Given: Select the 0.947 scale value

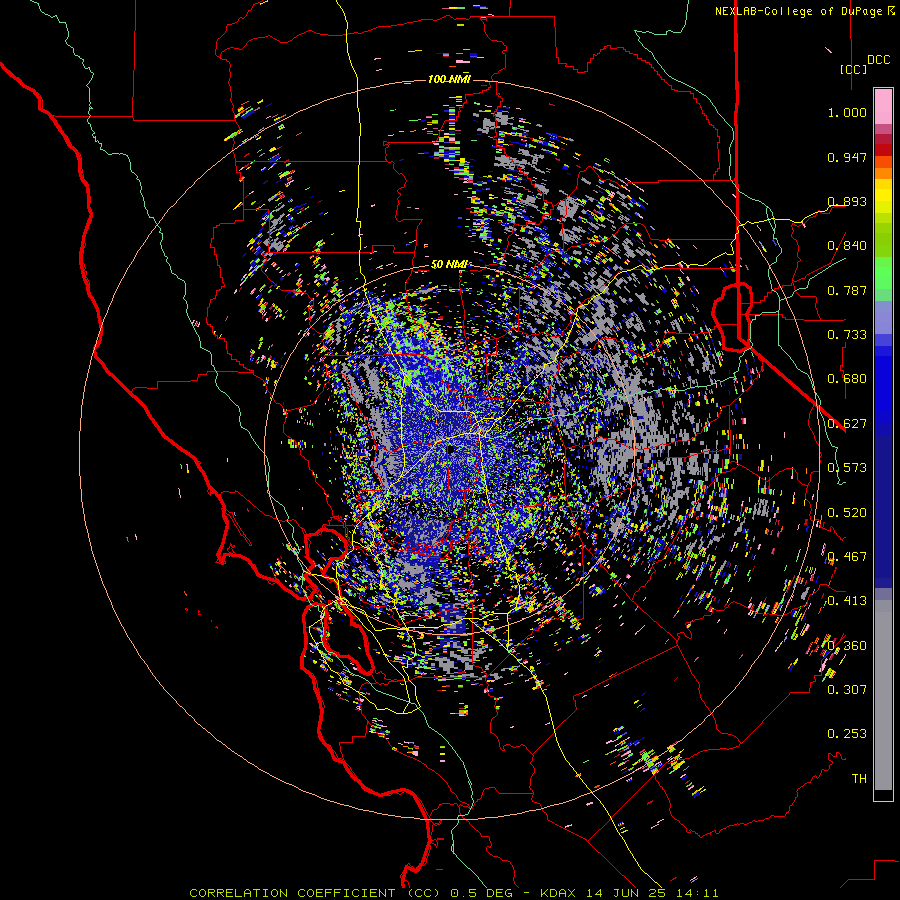Looking at the screenshot, I should (x=847, y=157).
